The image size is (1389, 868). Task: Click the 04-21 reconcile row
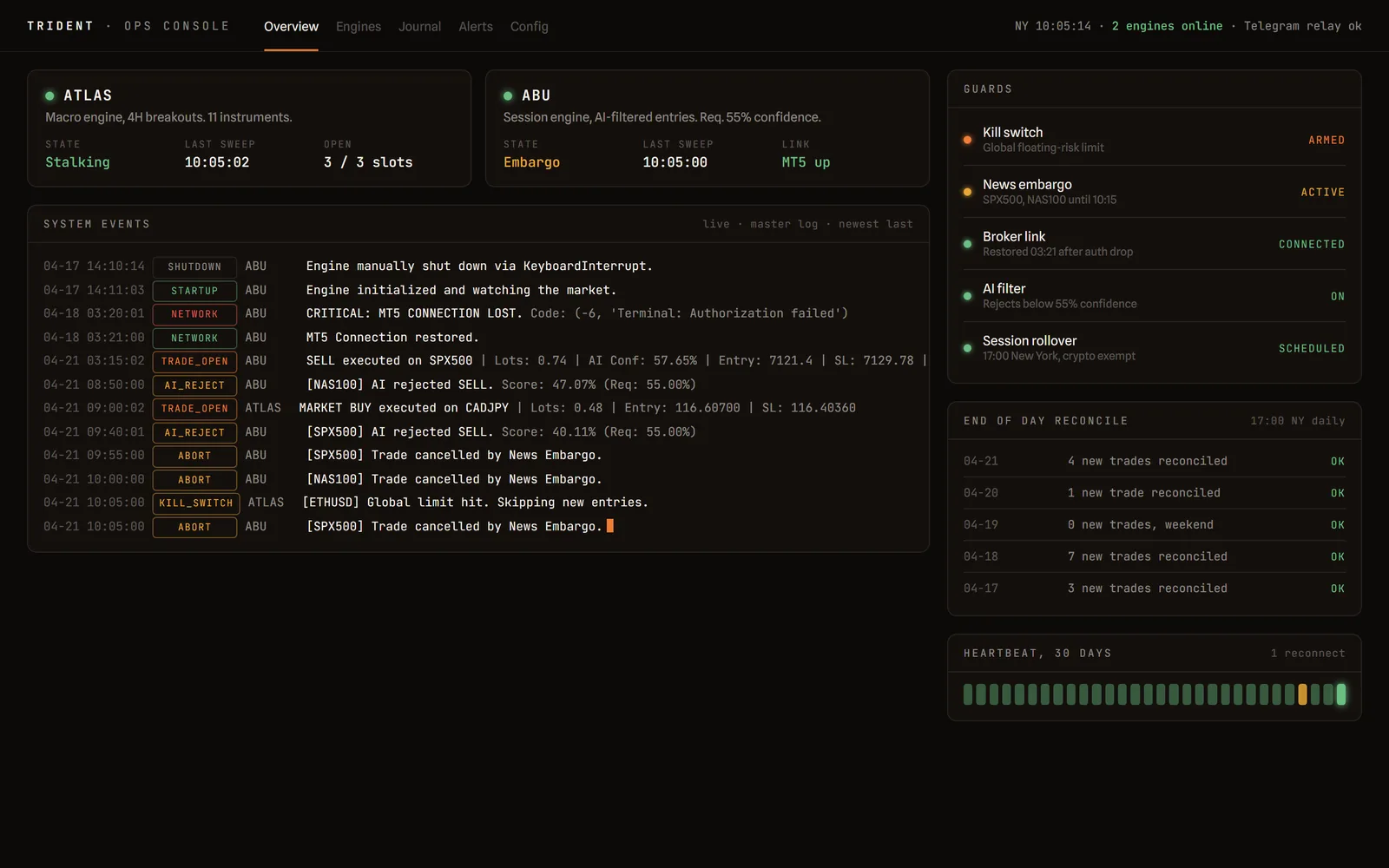[x=1154, y=461]
